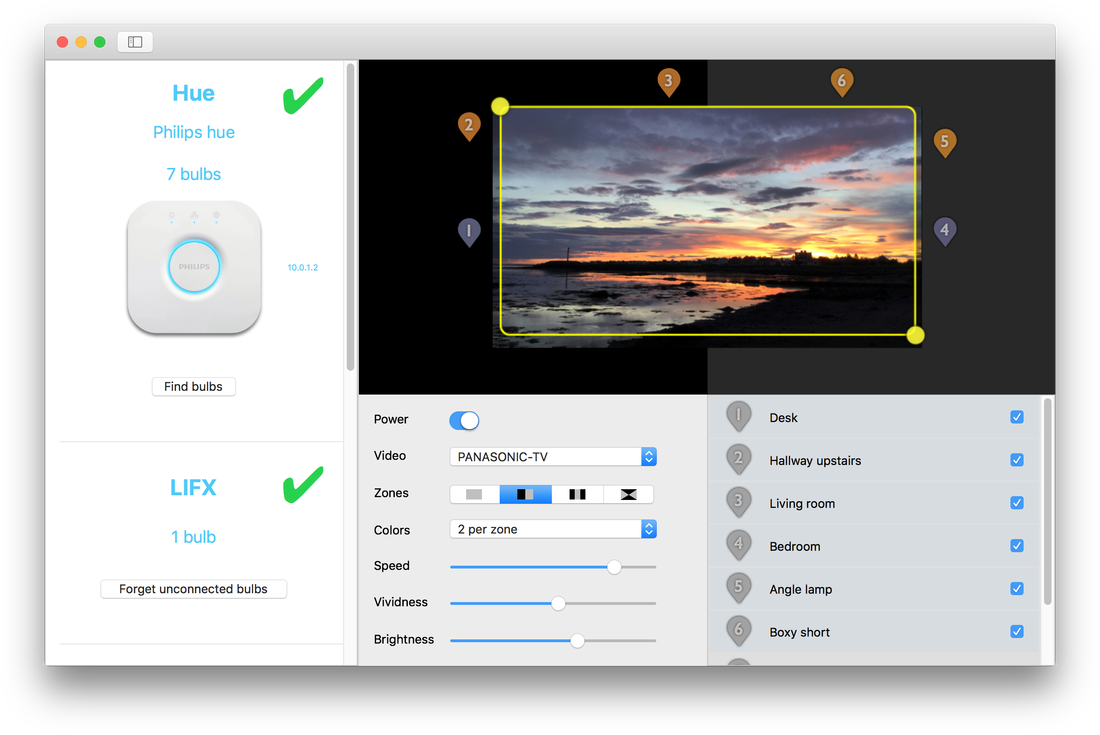
Task: Select the Desk row name
Action: 783,418
